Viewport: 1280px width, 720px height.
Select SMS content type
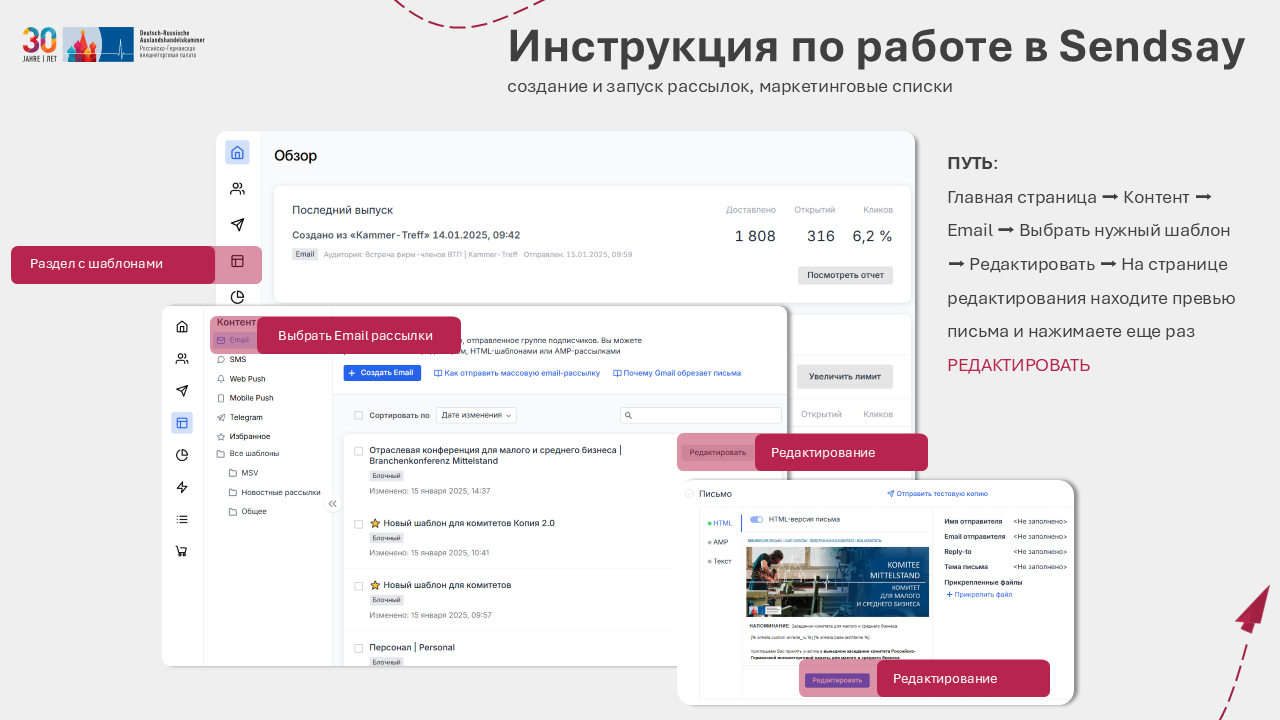click(x=237, y=359)
